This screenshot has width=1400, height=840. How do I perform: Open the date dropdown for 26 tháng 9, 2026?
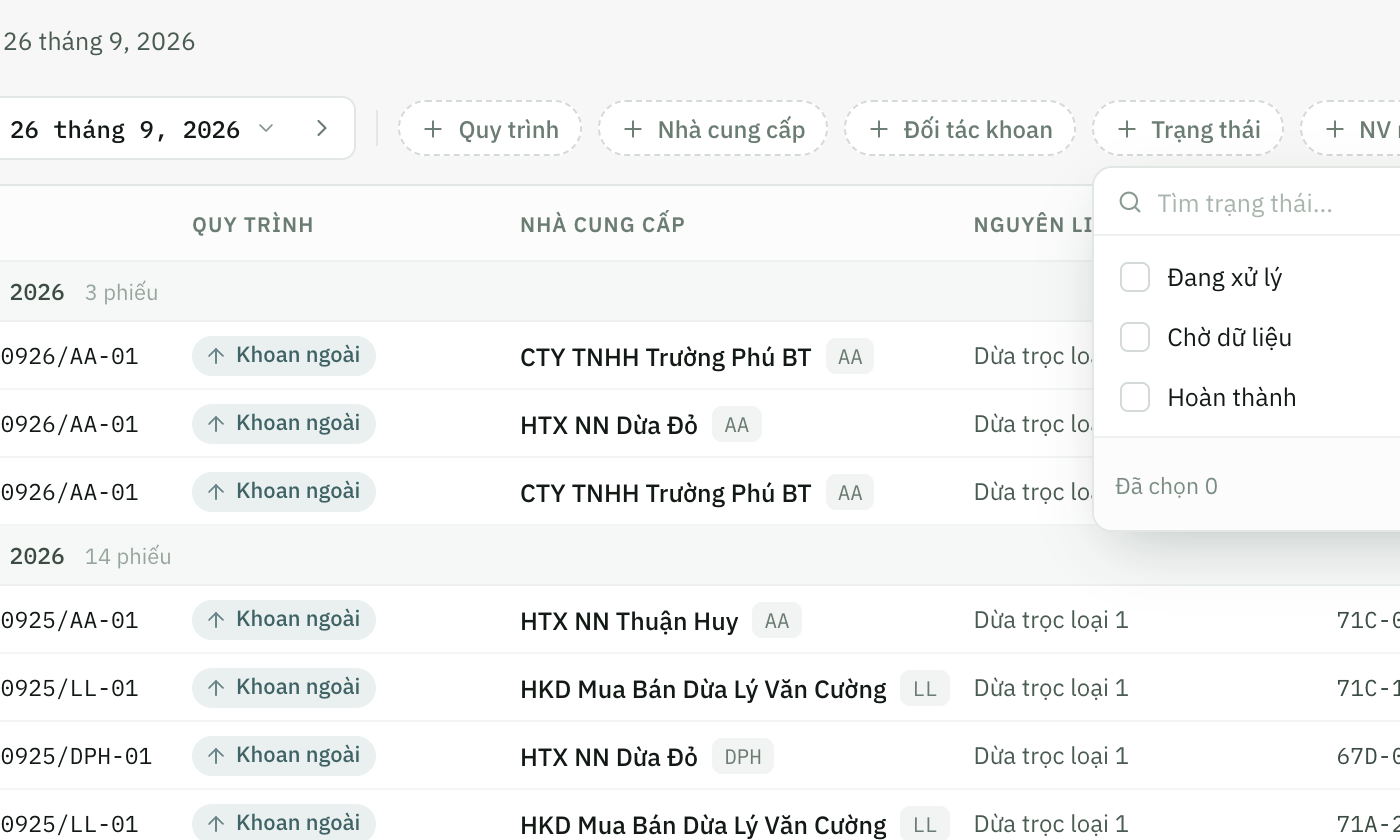pos(141,129)
